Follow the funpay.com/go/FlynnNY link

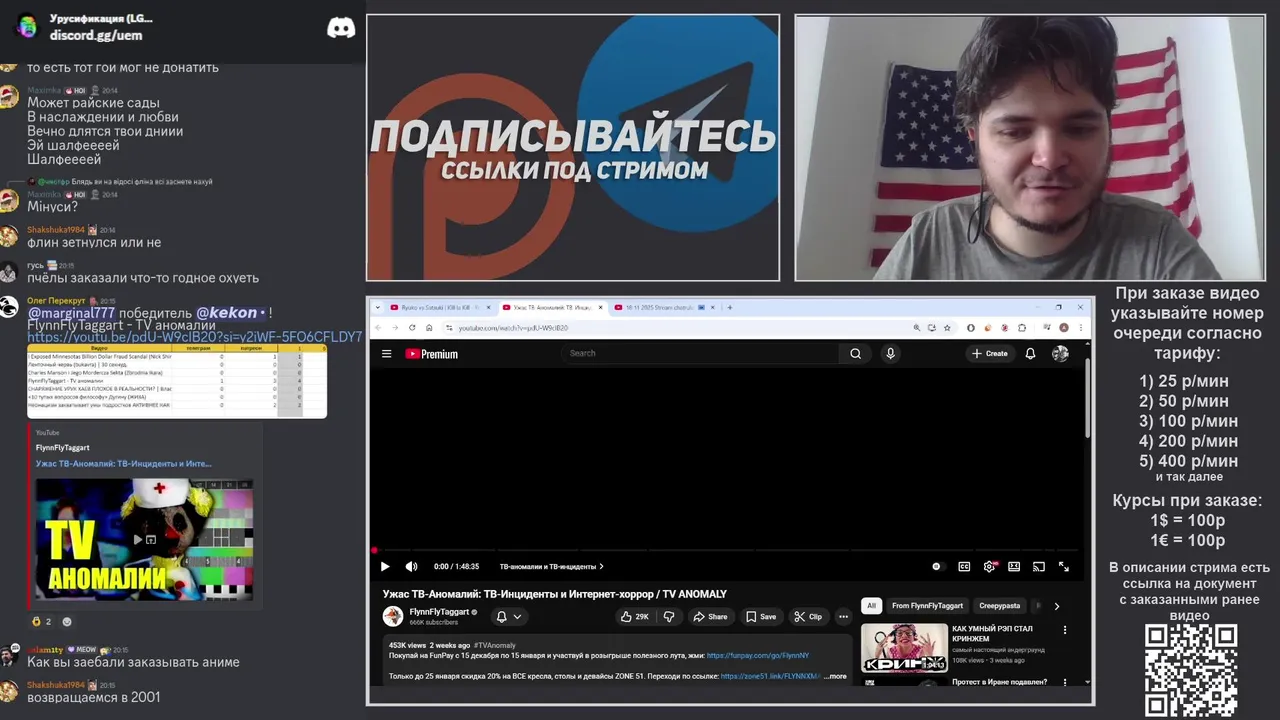click(758, 656)
